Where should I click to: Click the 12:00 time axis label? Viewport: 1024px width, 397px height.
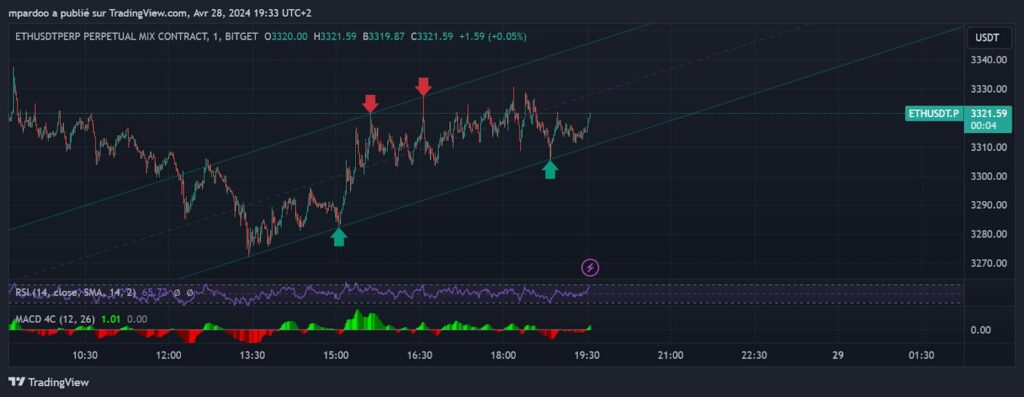click(168, 356)
